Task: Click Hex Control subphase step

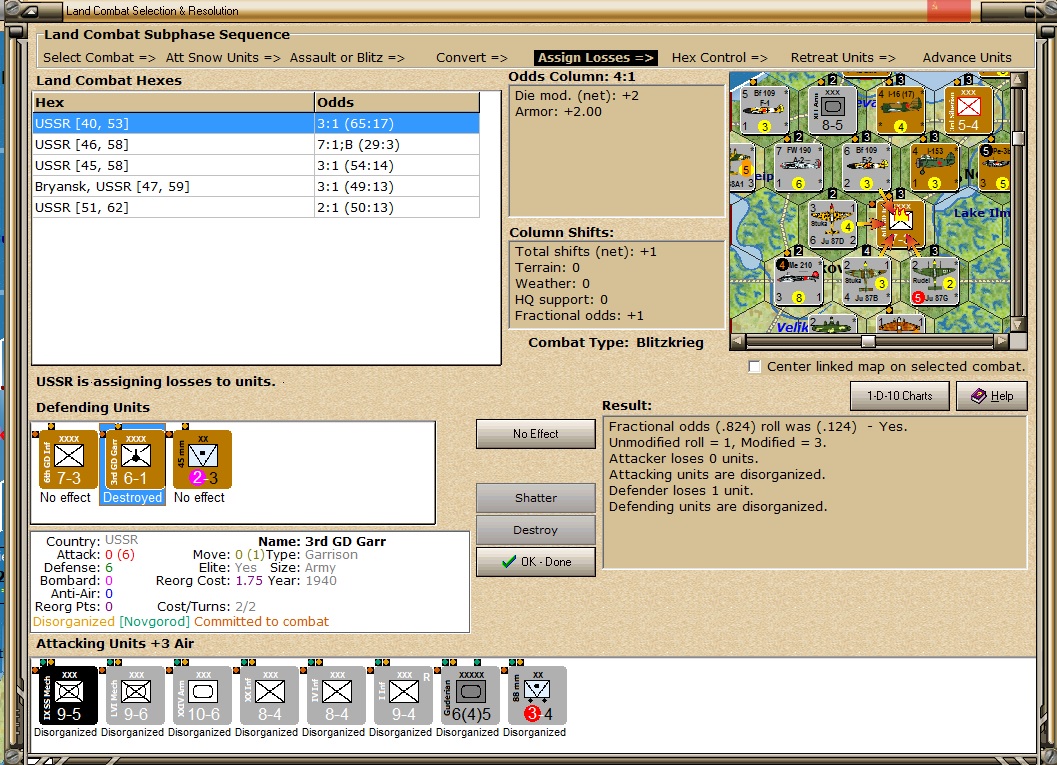Action: coord(719,58)
